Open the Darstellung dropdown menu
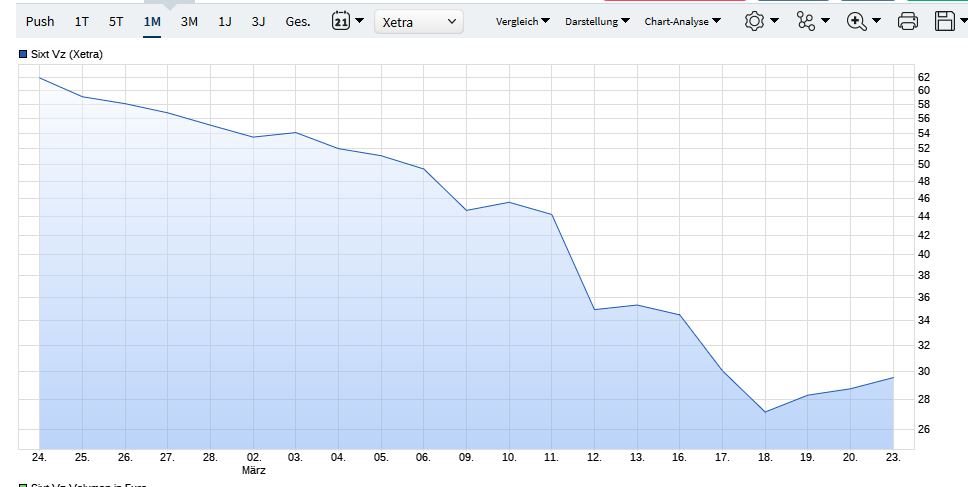The image size is (968, 487). [x=597, y=21]
